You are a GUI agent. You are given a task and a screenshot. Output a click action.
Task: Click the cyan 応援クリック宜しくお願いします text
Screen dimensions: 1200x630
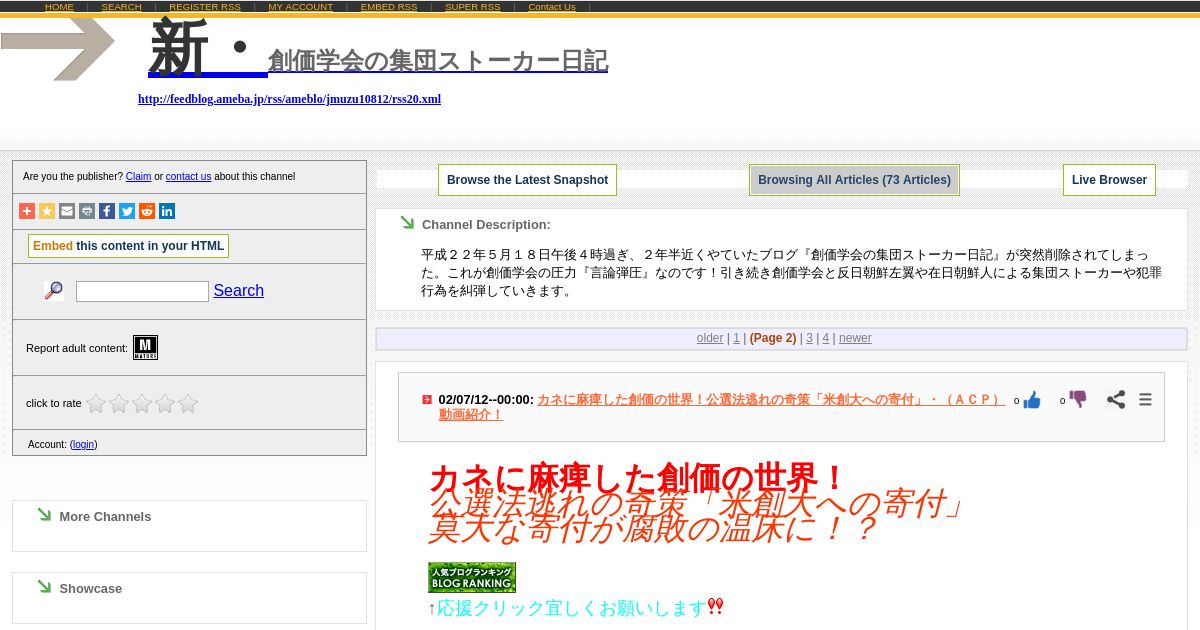[571, 608]
